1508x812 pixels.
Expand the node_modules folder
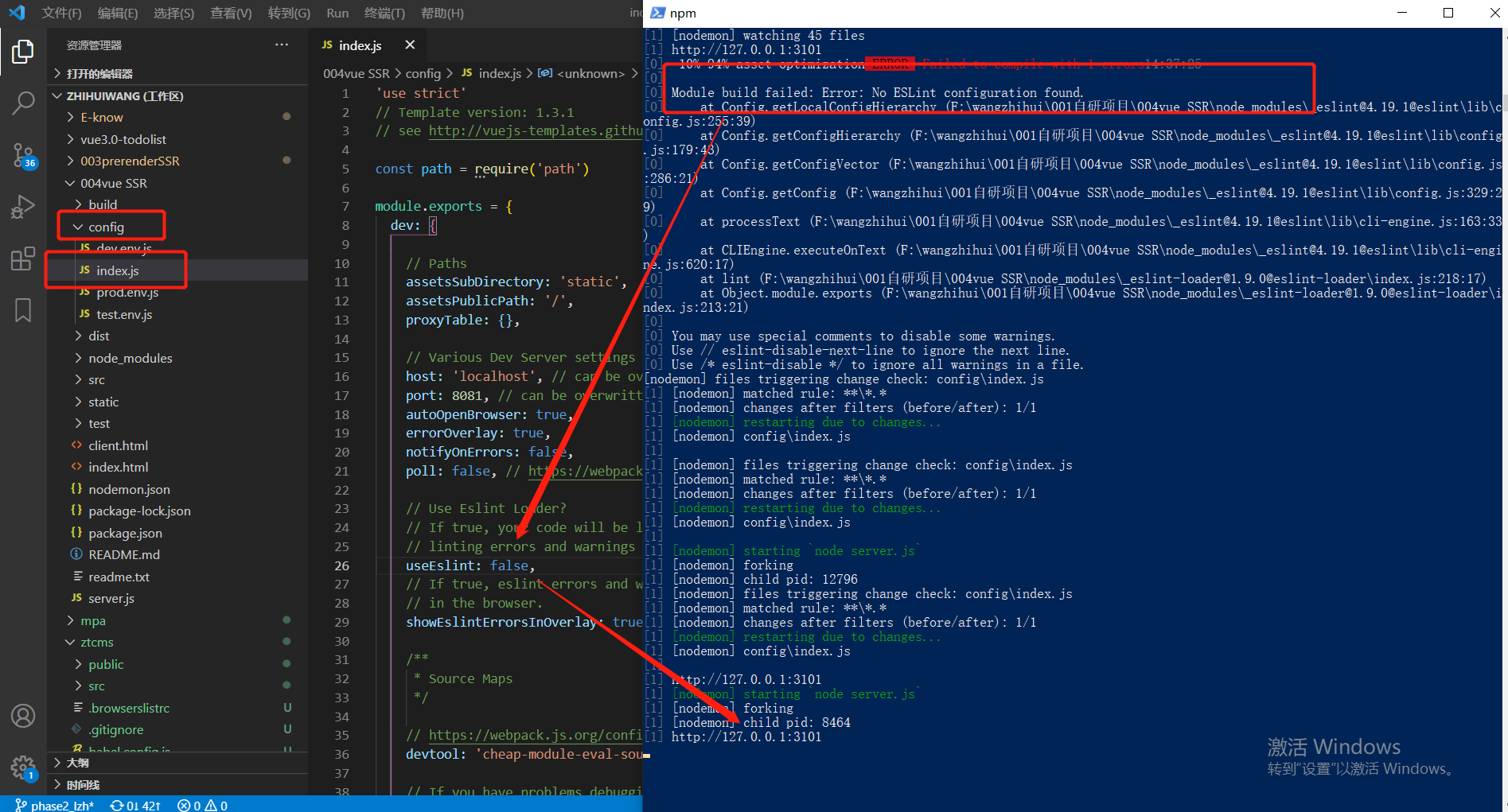coord(130,358)
